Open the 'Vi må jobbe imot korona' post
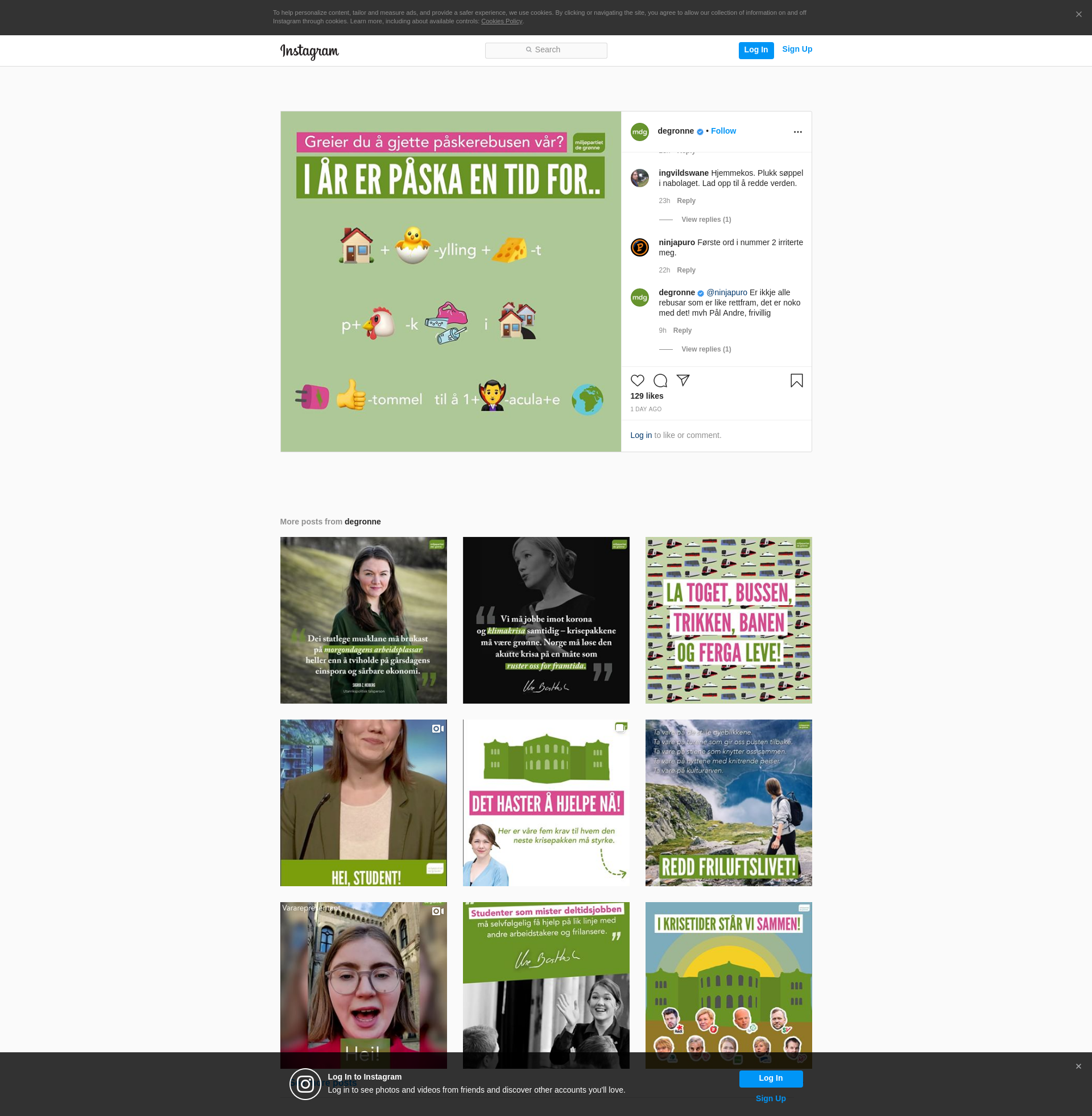1092x1116 pixels. tap(546, 621)
